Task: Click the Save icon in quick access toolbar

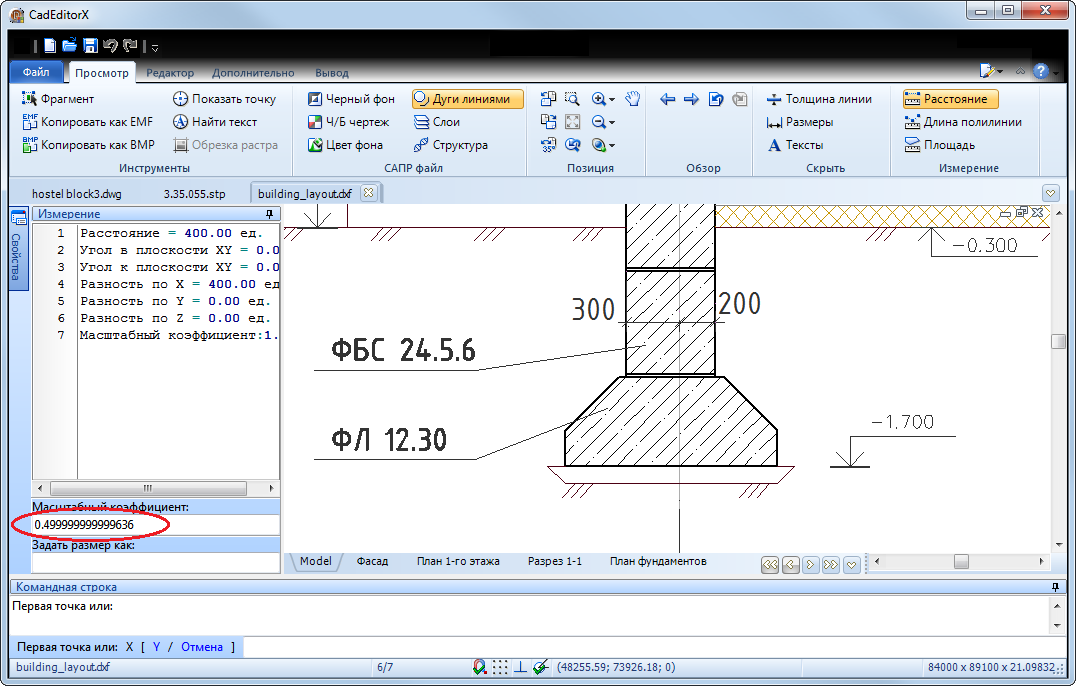Action: coord(90,45)
